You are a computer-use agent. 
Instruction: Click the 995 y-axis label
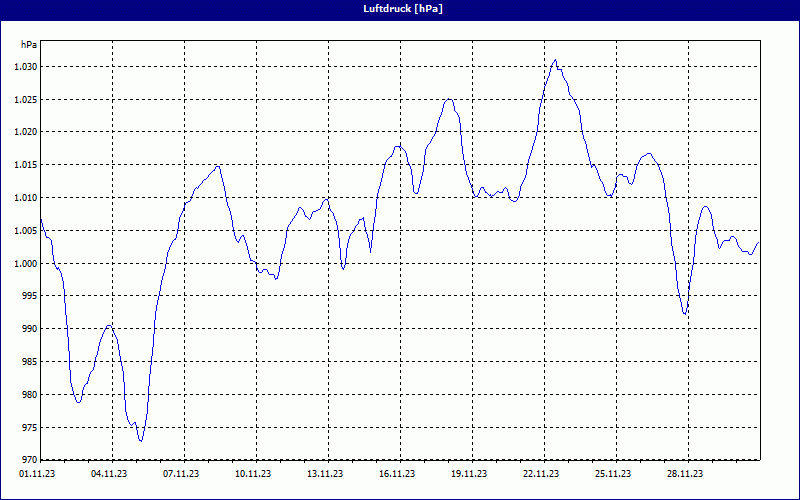point(30,296)
